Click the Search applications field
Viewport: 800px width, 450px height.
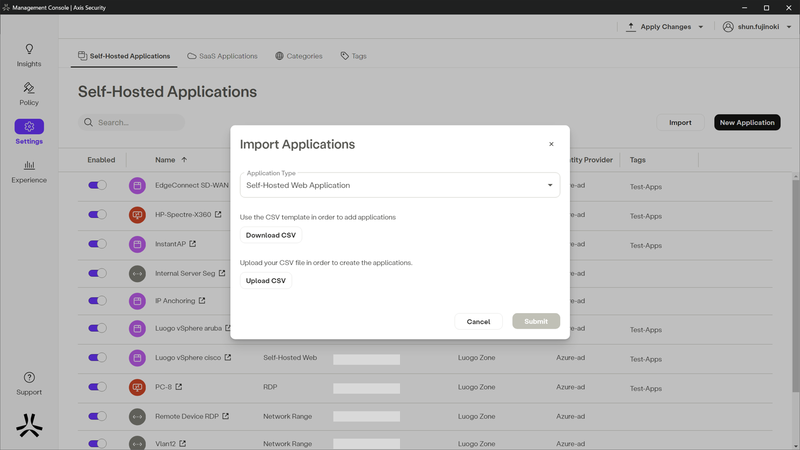[x=132, y=122]
